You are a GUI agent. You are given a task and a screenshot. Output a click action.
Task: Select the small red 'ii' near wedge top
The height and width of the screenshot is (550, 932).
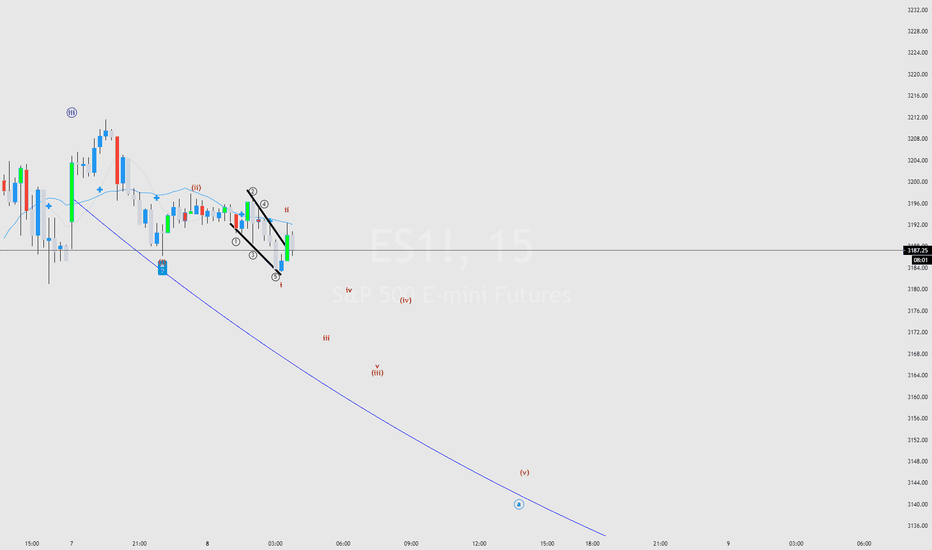point(286,210)
